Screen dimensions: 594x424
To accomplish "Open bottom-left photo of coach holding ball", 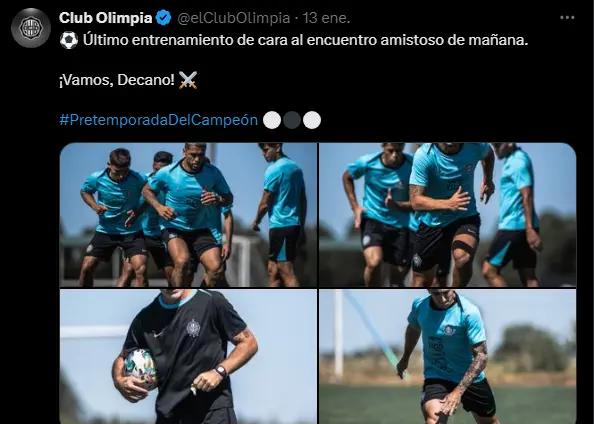I will pos(188,357).
